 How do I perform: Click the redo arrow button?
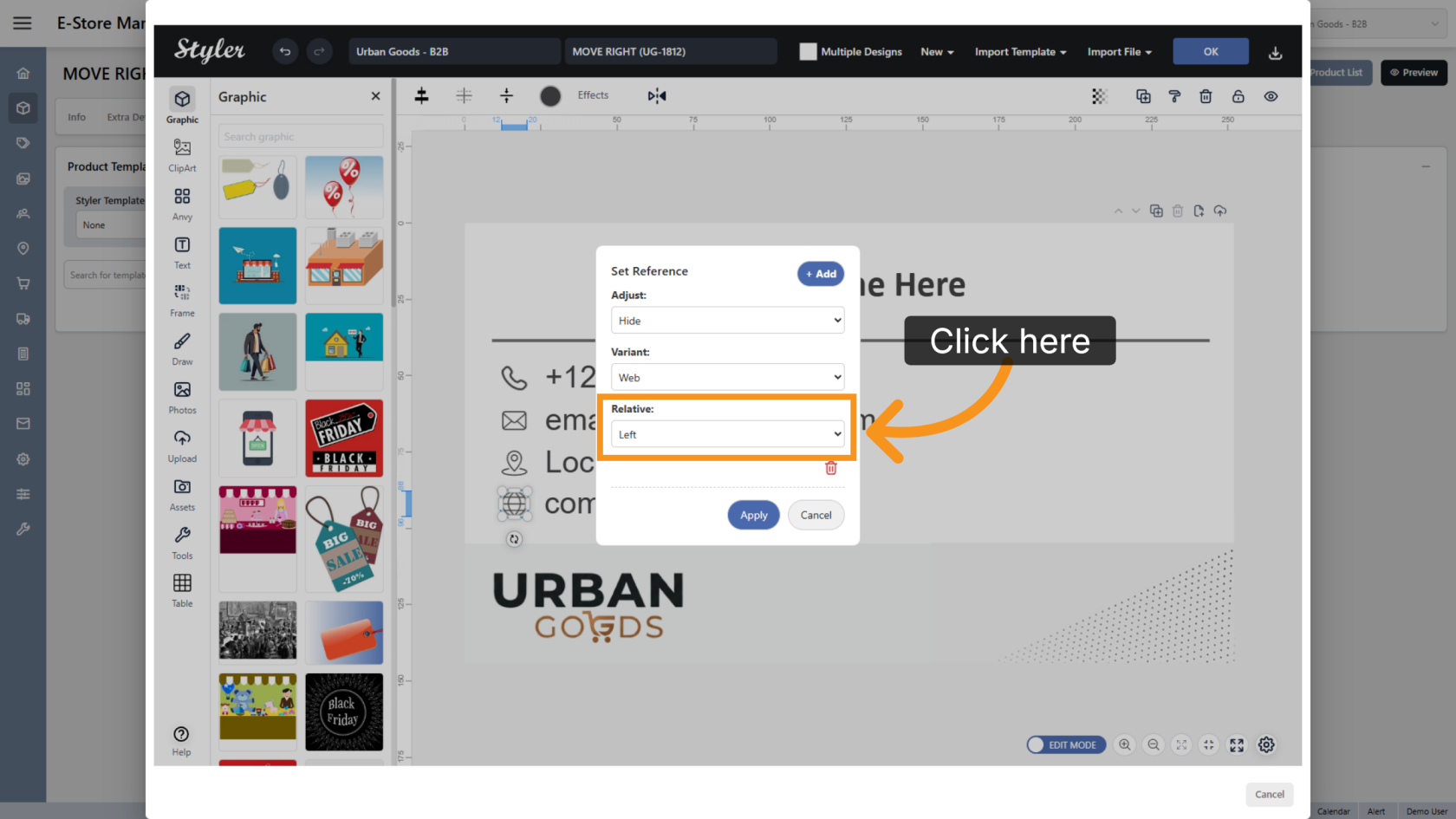coord(319,52)
